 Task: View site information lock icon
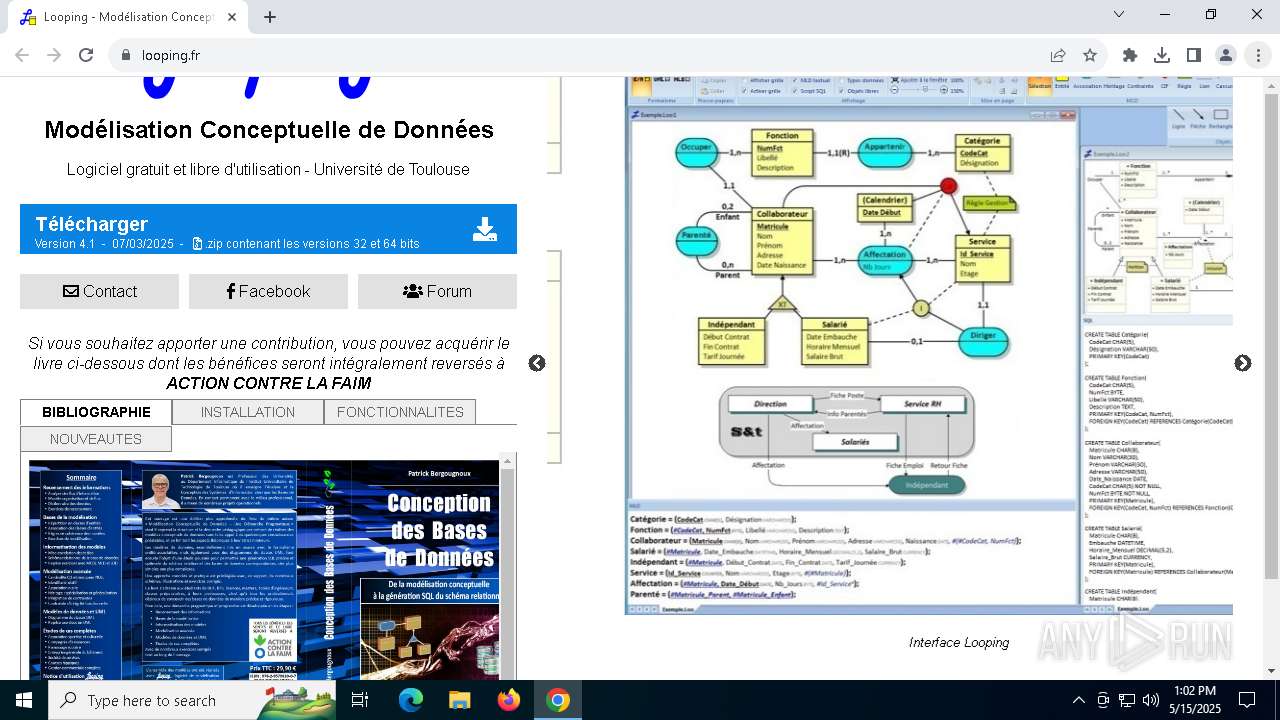pos(126,55)
